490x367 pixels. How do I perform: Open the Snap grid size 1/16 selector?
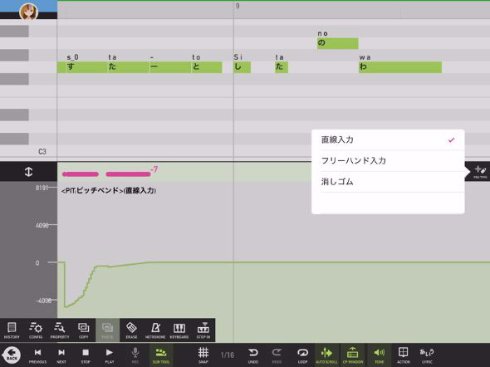click(227, 355)
